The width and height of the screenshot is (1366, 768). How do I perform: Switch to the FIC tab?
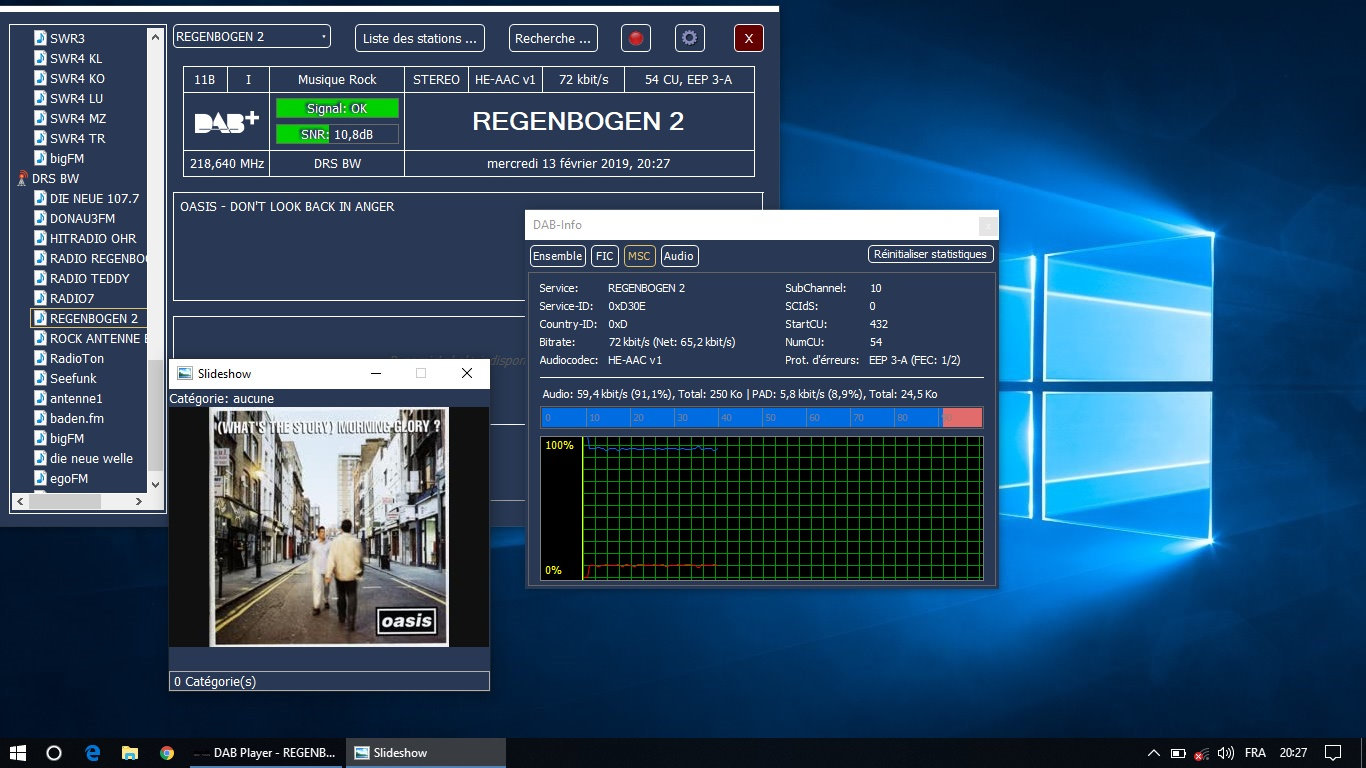pos(605,256)
